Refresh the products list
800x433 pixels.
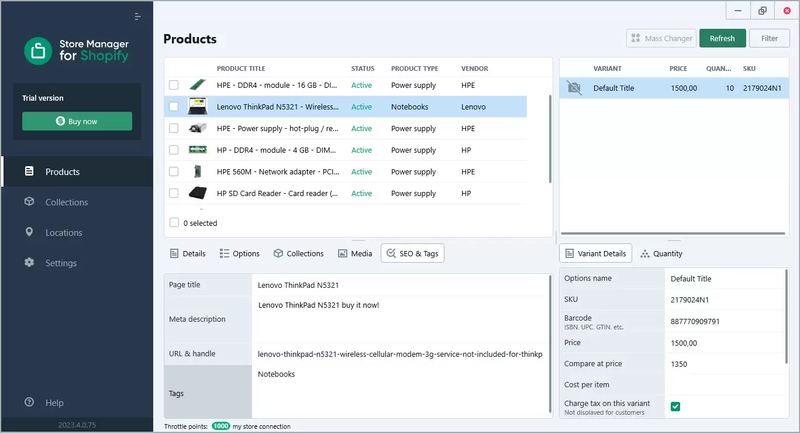pos(722,38)
